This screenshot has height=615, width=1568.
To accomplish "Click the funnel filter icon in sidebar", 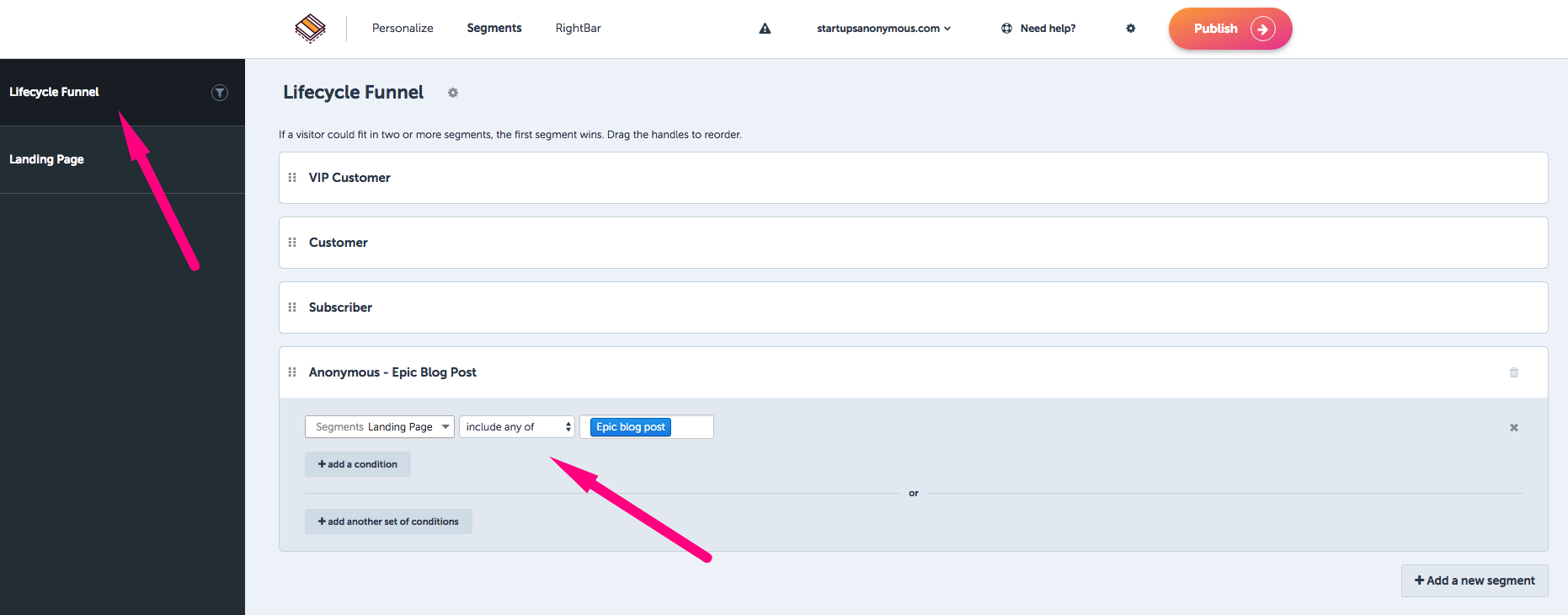I will 220,93.
